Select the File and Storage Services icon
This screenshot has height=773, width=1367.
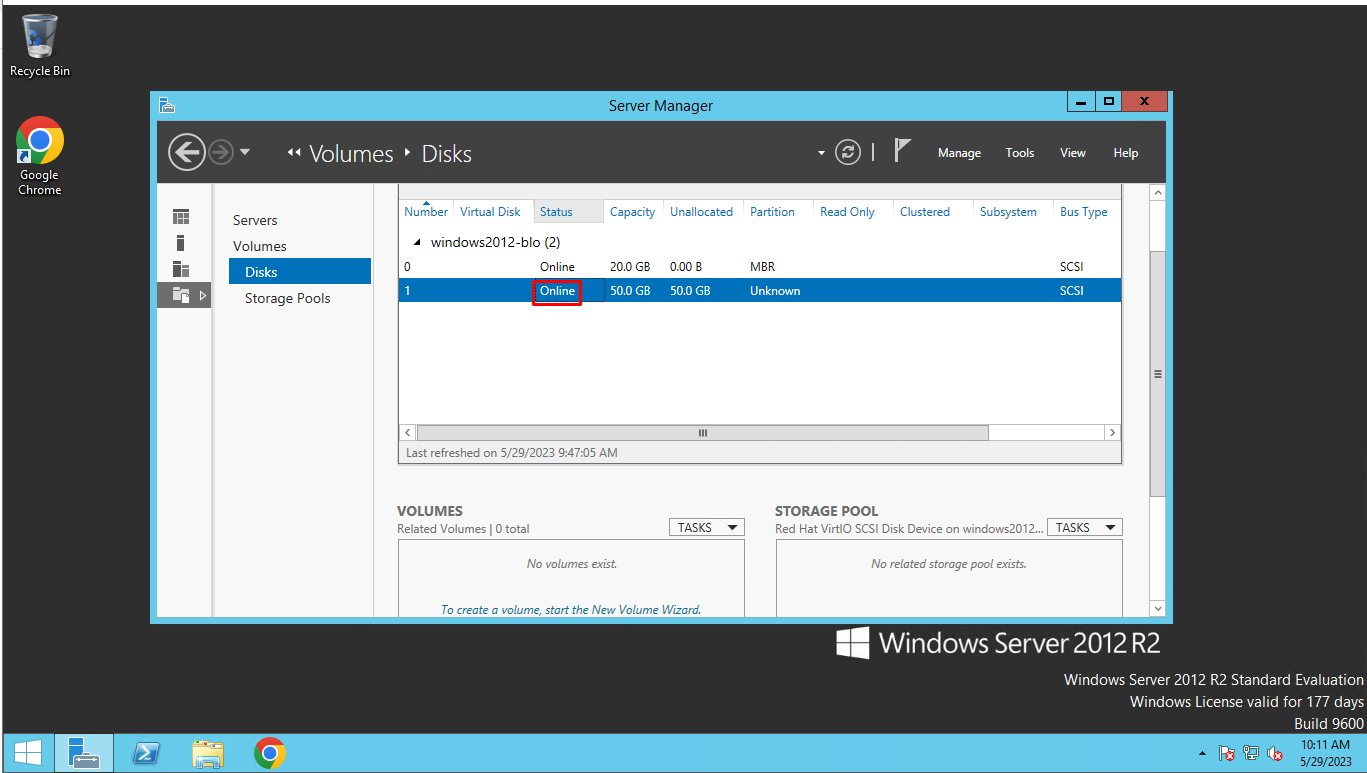181,295
